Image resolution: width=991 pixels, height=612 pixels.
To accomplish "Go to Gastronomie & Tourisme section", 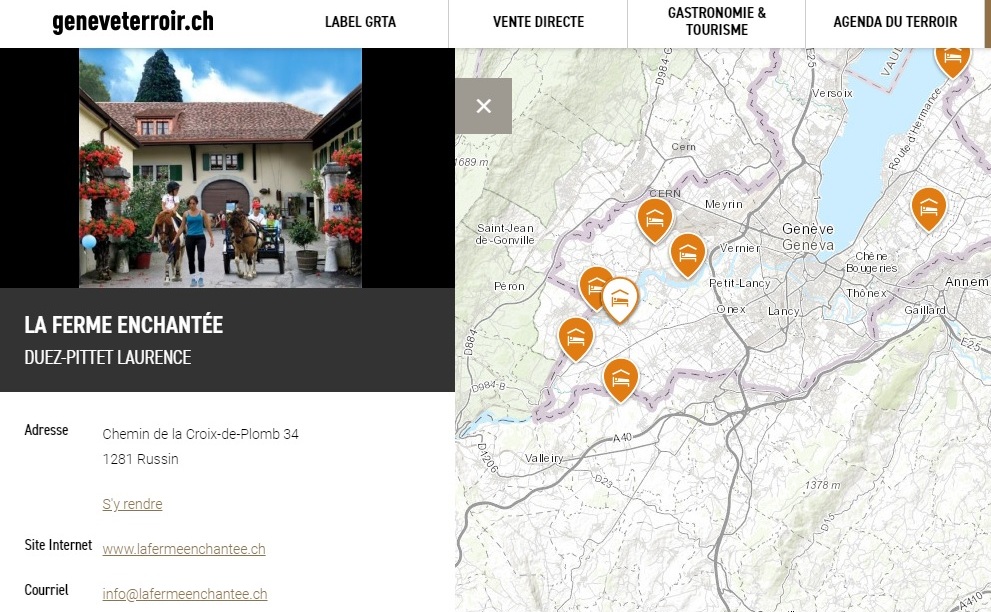I will [x=716, y=22].
